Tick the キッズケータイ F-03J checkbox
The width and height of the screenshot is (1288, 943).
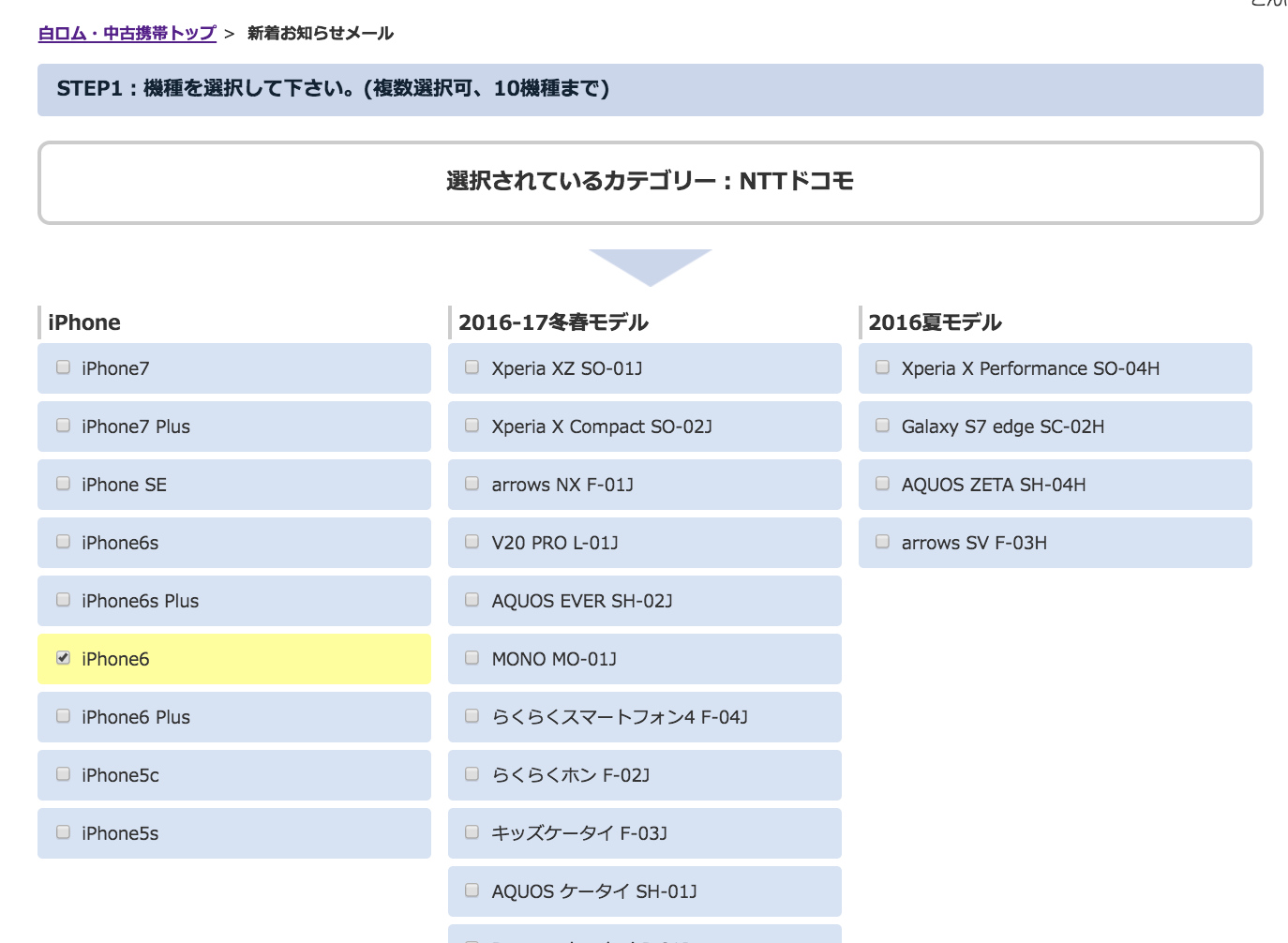472,832
